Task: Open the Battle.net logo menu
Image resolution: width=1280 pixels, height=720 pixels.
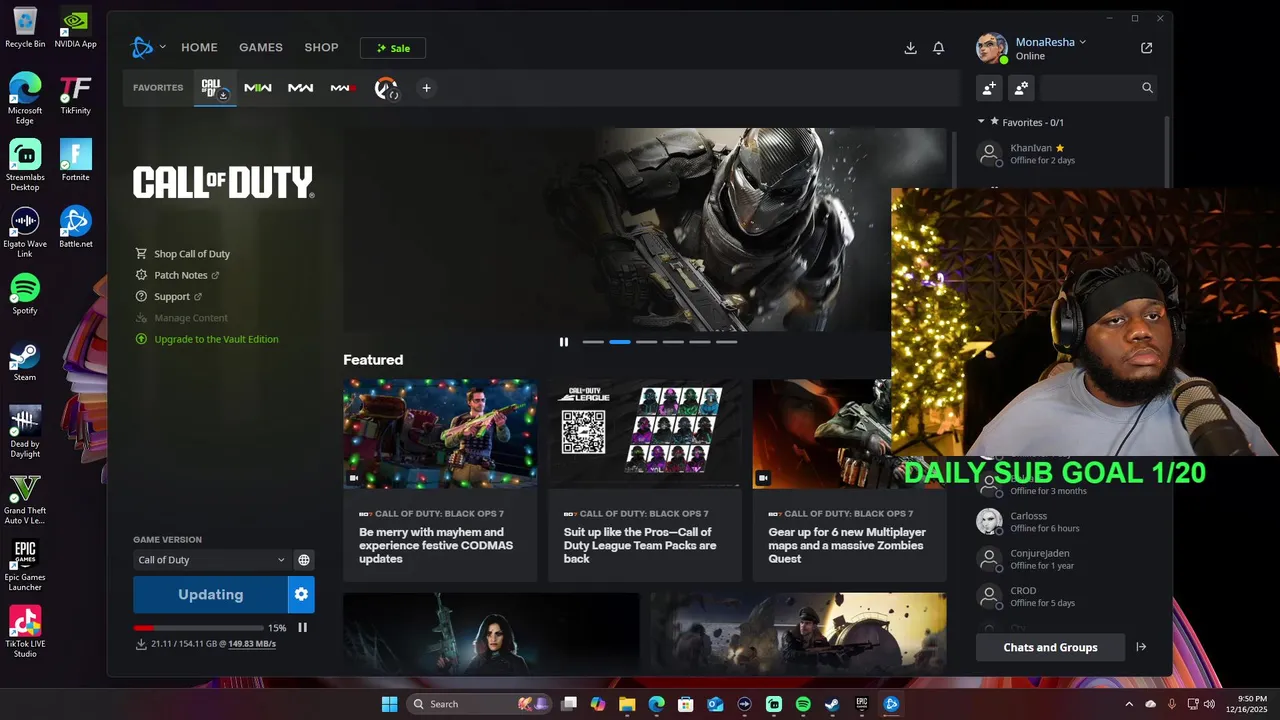Action: 142,47
